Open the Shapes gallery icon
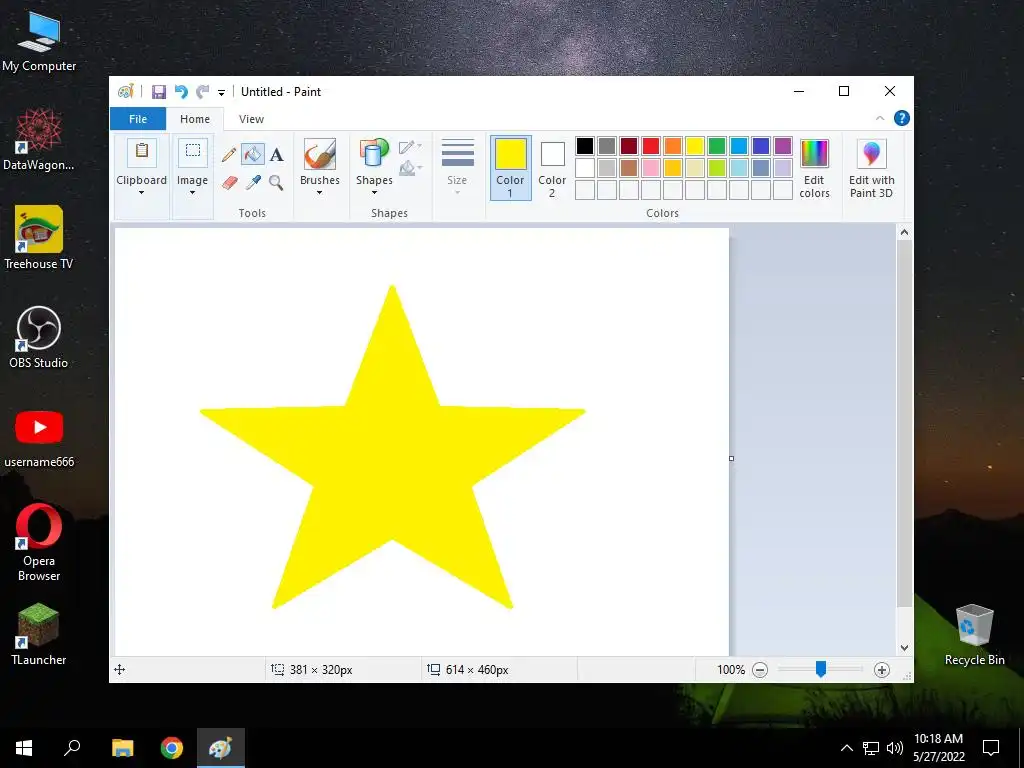Image resolution: width=1024 pixels, height=768 pixels. pyautogui.click(x=374, y=154)
